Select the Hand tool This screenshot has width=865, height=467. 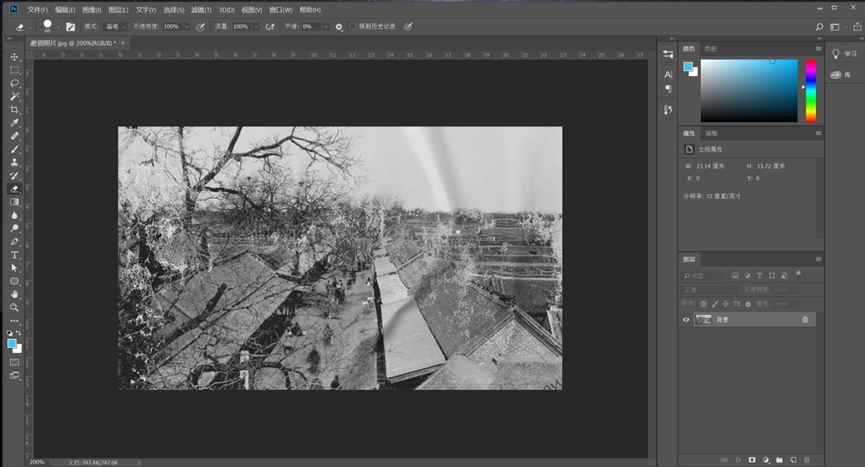tap(14, 294)
